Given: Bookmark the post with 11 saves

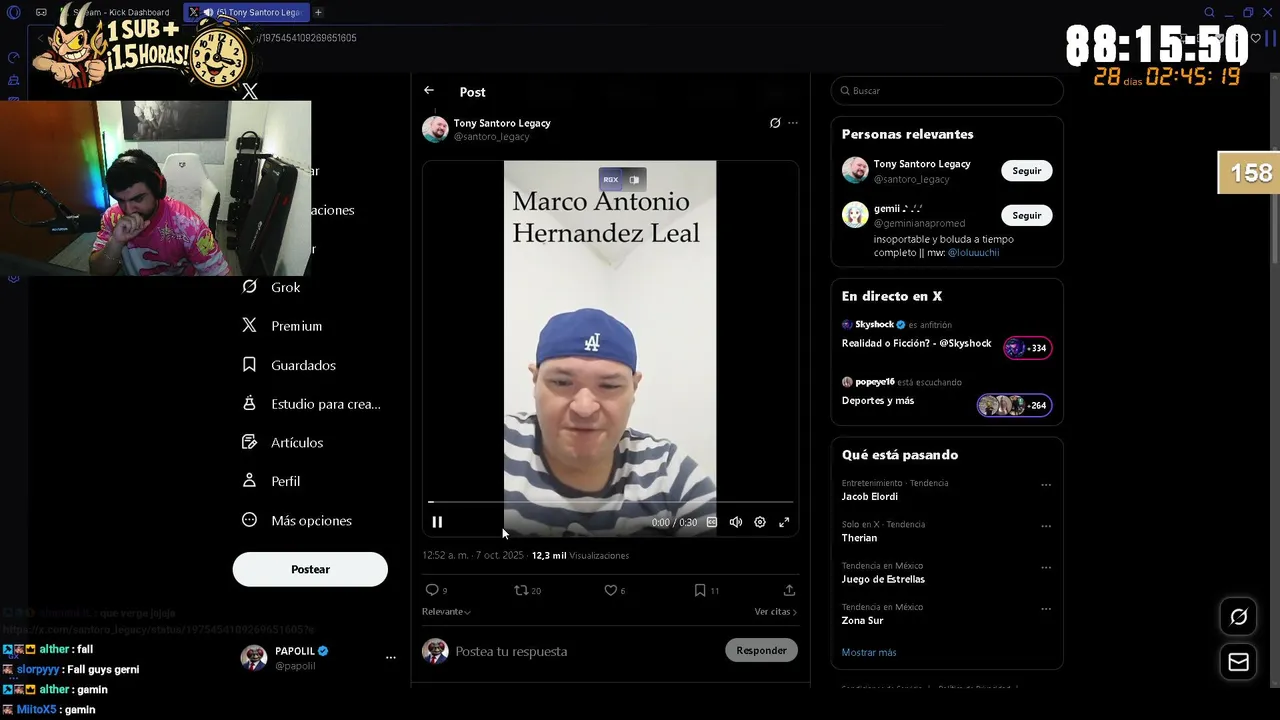Looking at the screenshot, I should point(700,590).
